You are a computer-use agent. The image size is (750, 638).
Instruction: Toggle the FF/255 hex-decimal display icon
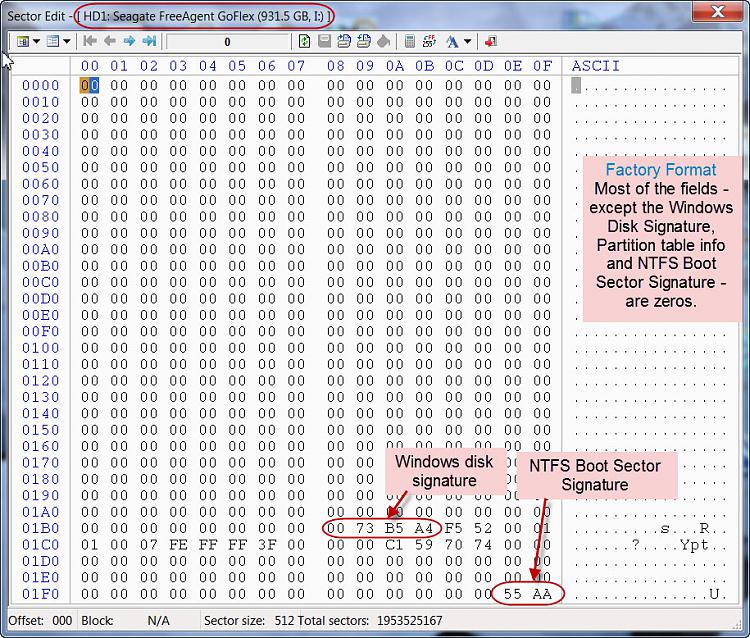coord(430,42)
